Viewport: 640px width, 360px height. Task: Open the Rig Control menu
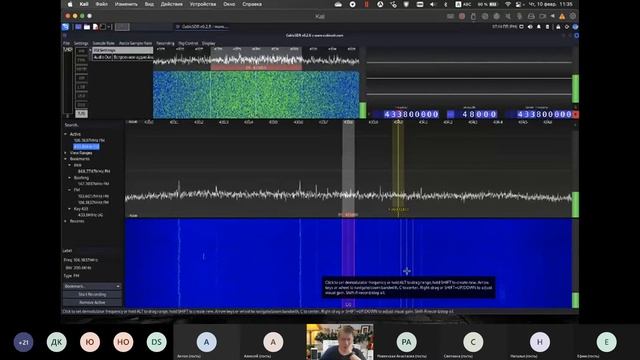point(188,43)
